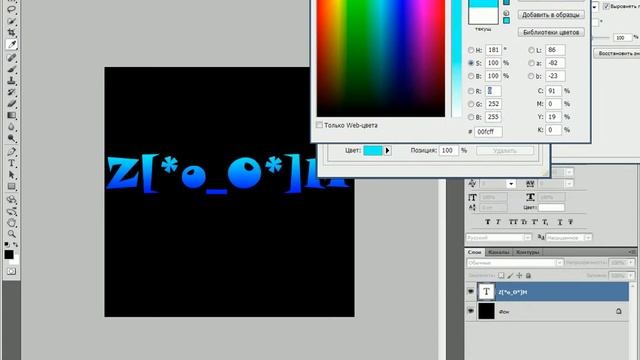Select the R red radio button
Image resolution: width=640 pixels, height=360 pixels.
471,91
